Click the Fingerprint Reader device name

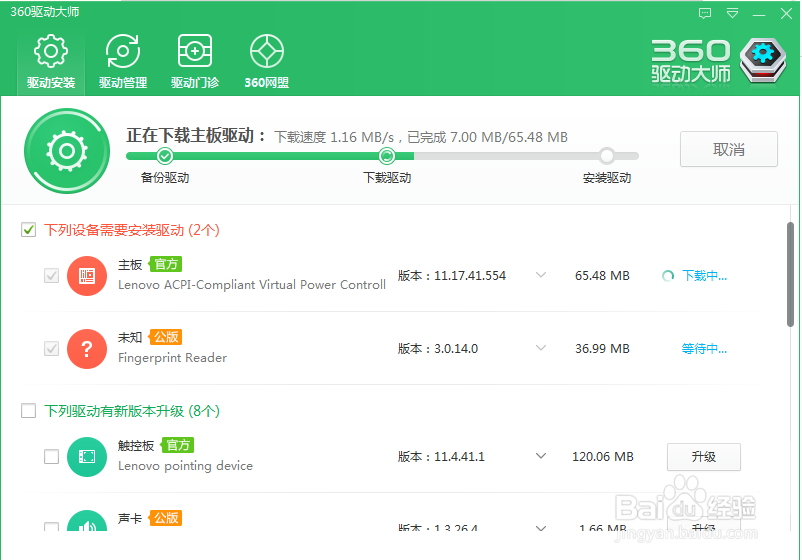(172, 357)
